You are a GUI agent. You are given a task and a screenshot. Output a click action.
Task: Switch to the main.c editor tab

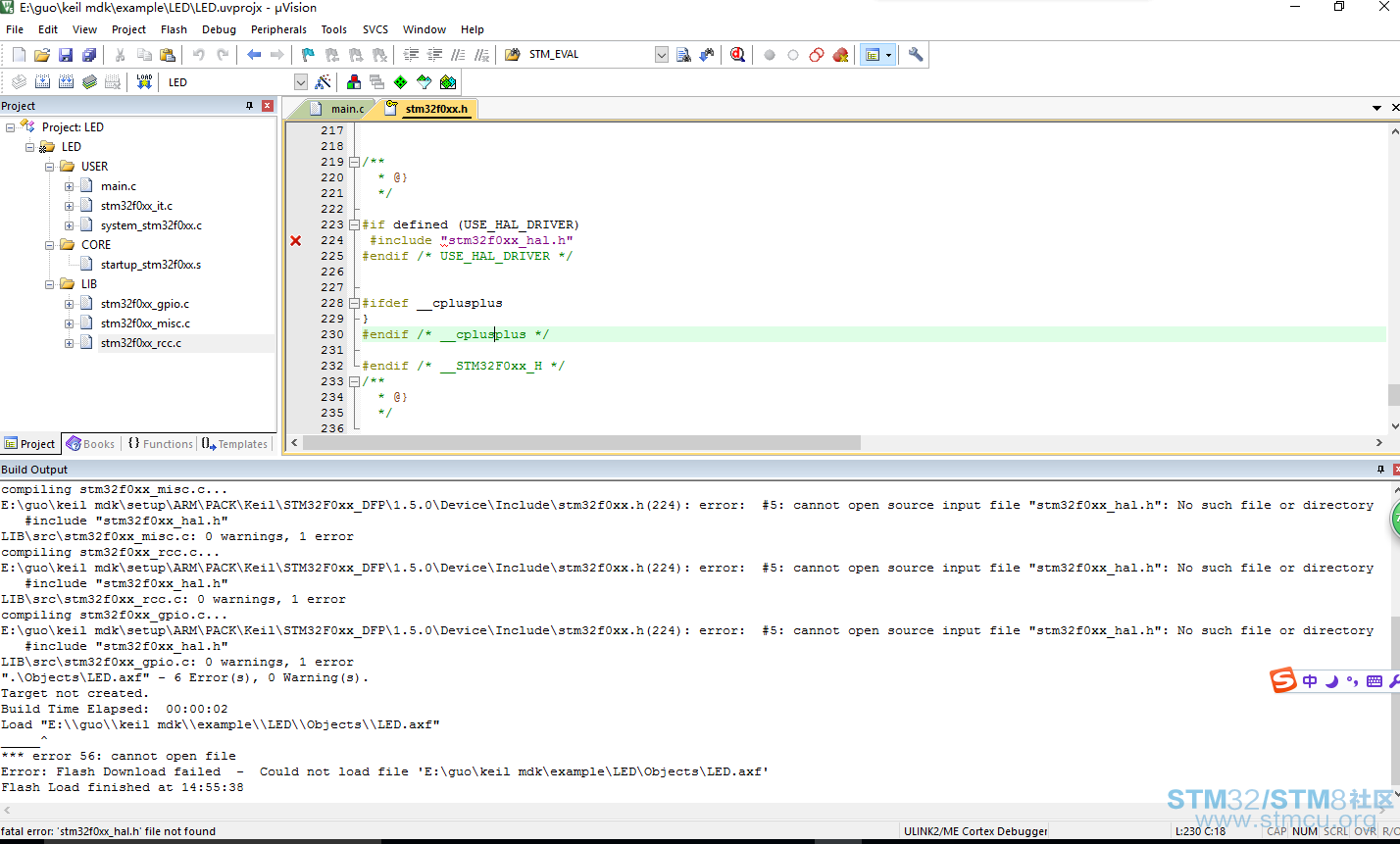point(338,109)
